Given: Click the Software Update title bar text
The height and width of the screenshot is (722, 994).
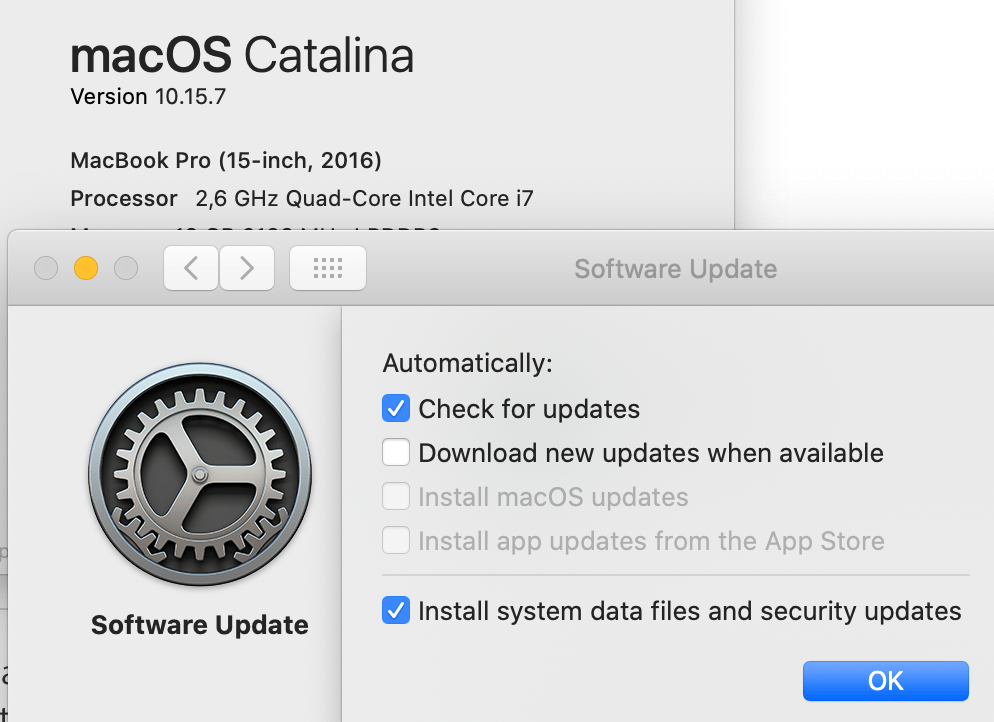Looking at the screenshot, I should (675, 268).
